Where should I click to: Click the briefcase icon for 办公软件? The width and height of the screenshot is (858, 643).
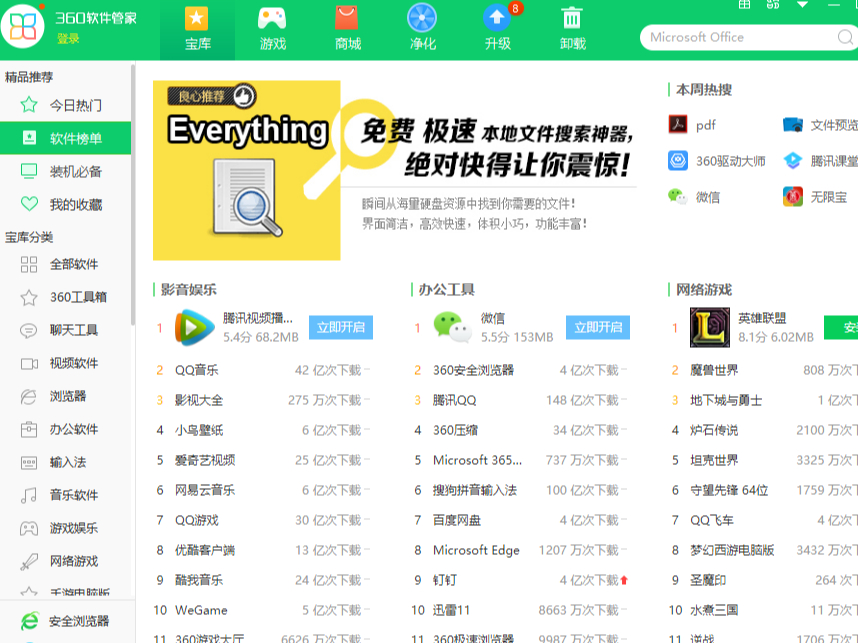coord(29,429)
